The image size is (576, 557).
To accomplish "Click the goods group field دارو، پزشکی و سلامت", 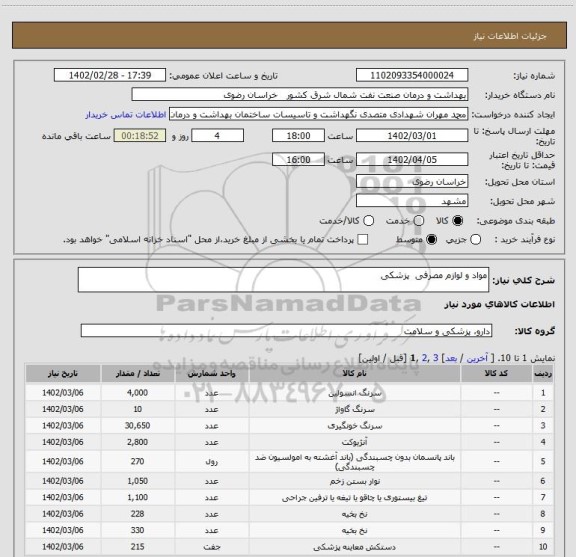I will (286, 331).
